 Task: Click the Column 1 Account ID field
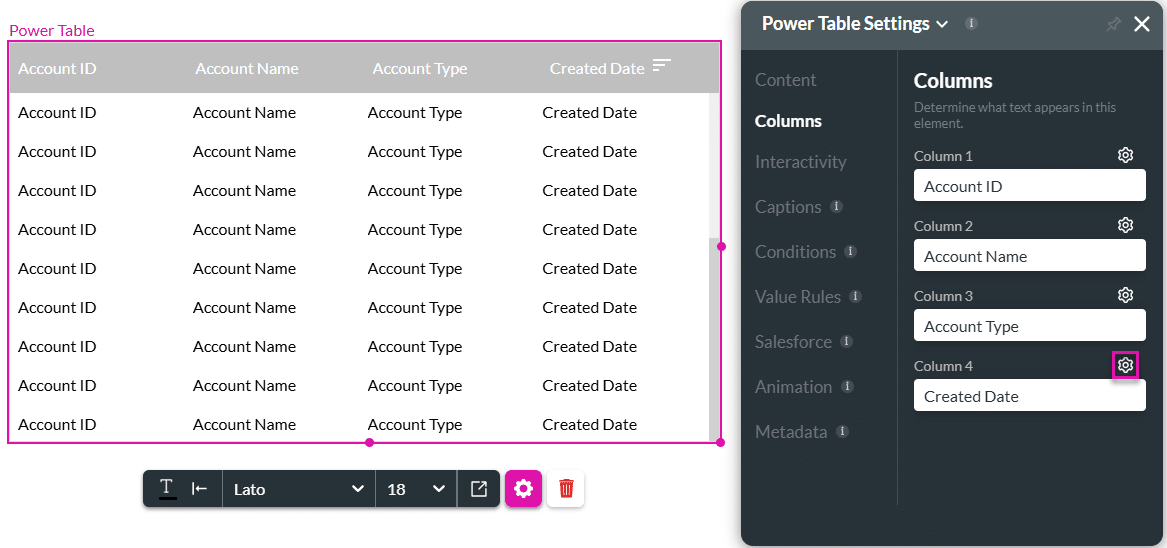[x=1029, y=186]
